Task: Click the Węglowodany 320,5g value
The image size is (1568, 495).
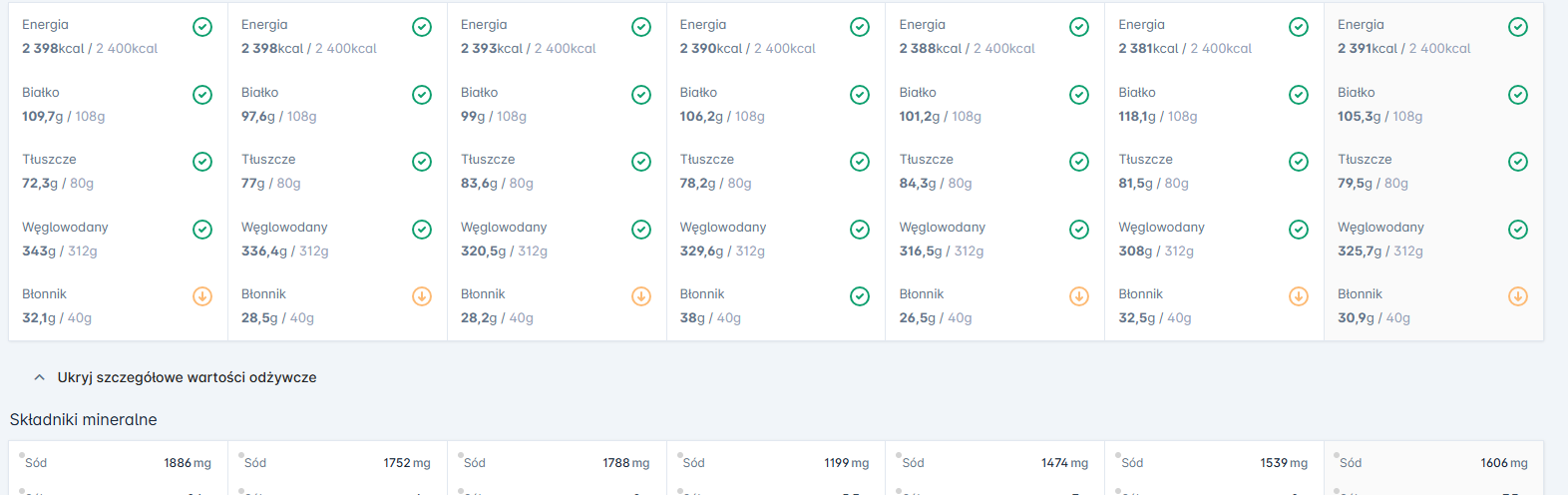Action: click(x=483, y=250)
